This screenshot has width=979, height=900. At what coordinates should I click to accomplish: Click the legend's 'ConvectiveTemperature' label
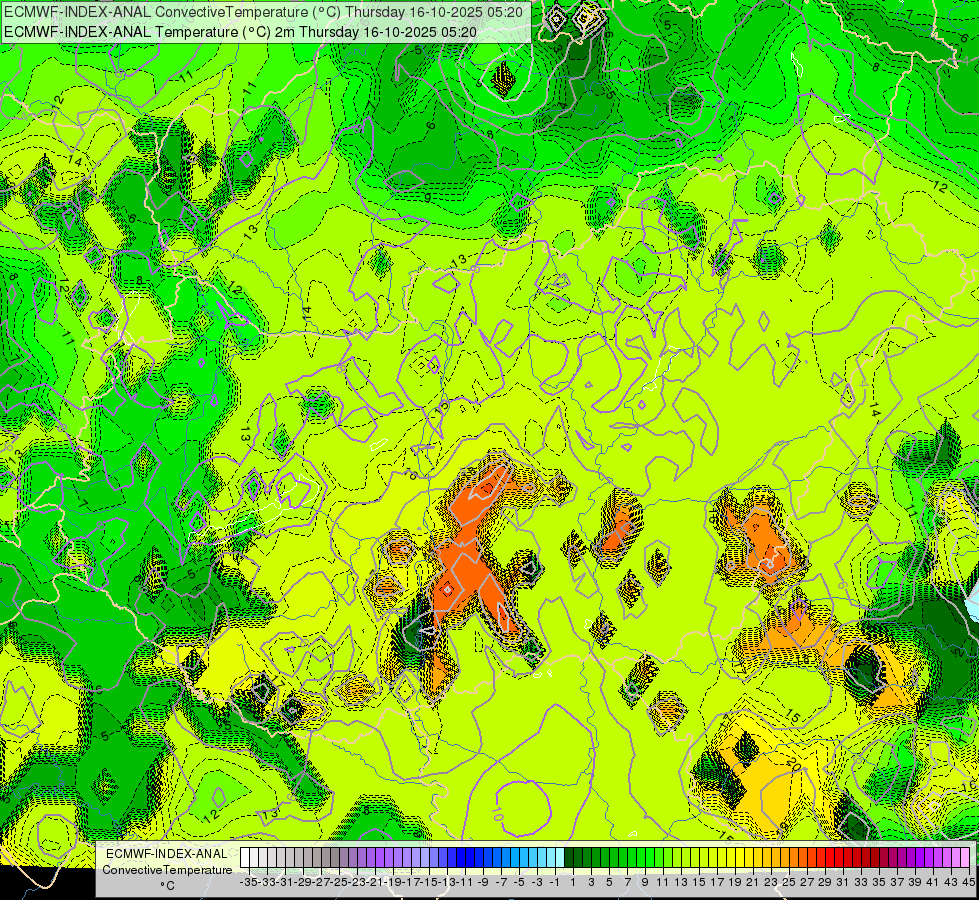pos(167,869)
